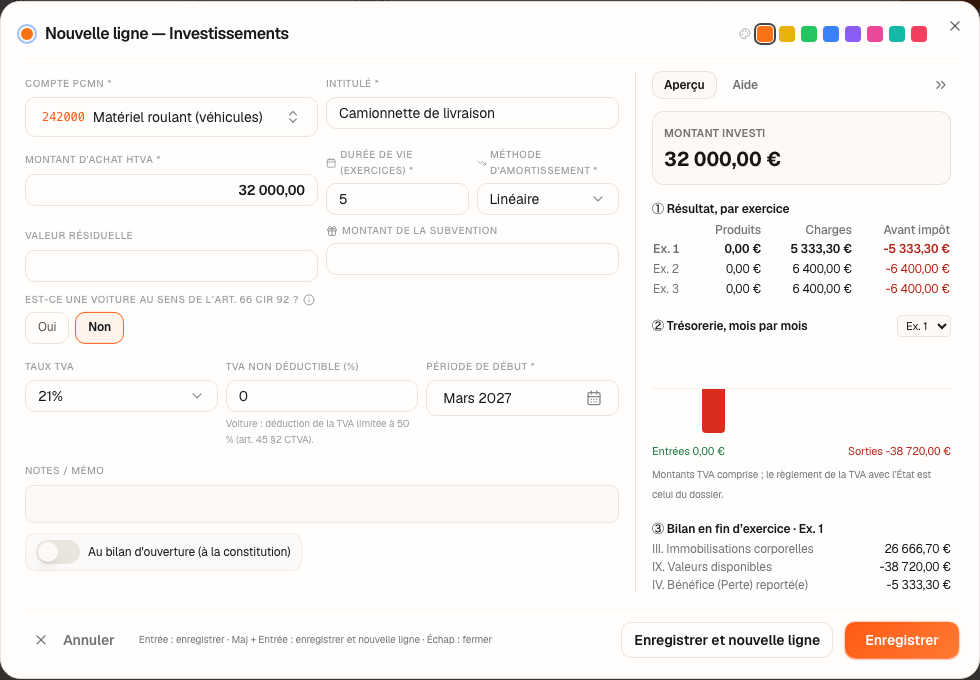Click the Enregistrer button
980x680 pixels.
[x=902, y=640]
